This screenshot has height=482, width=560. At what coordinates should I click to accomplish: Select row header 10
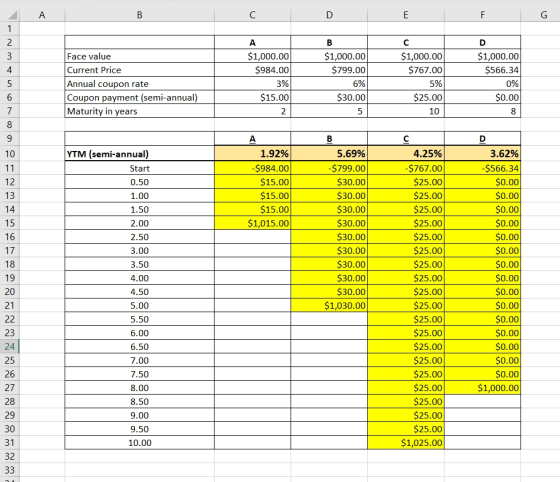[x=10, y=154]
